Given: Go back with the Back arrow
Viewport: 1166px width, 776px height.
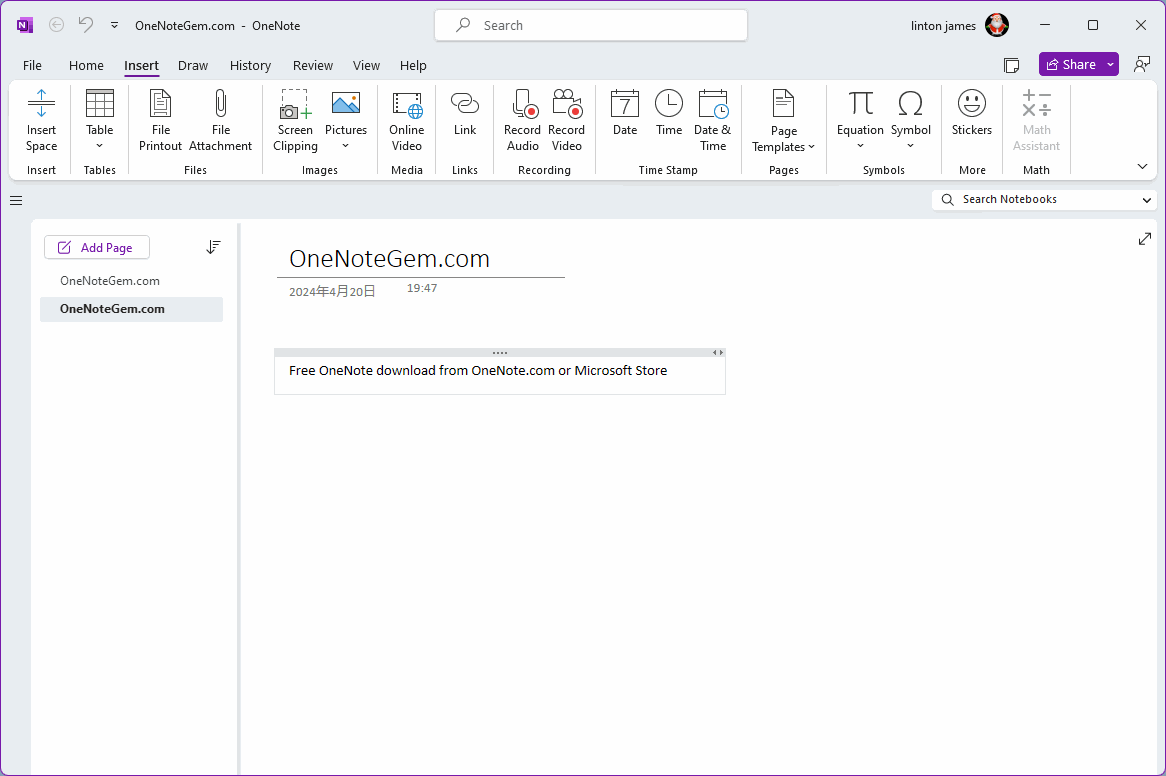Looking at the screenshot, I should pyautogui.click(x=57, y=25).
